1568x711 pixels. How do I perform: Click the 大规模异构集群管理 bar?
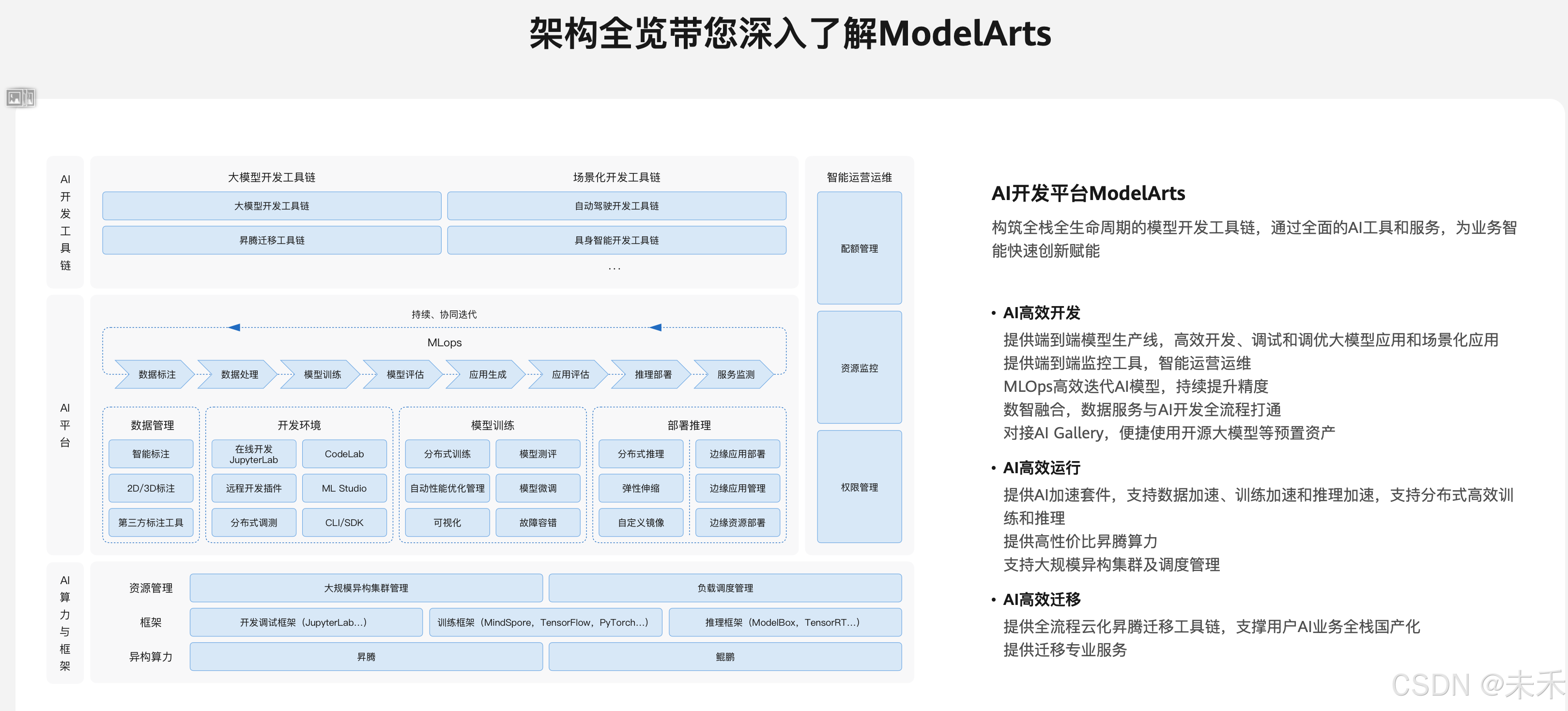[x=366, y=588]
